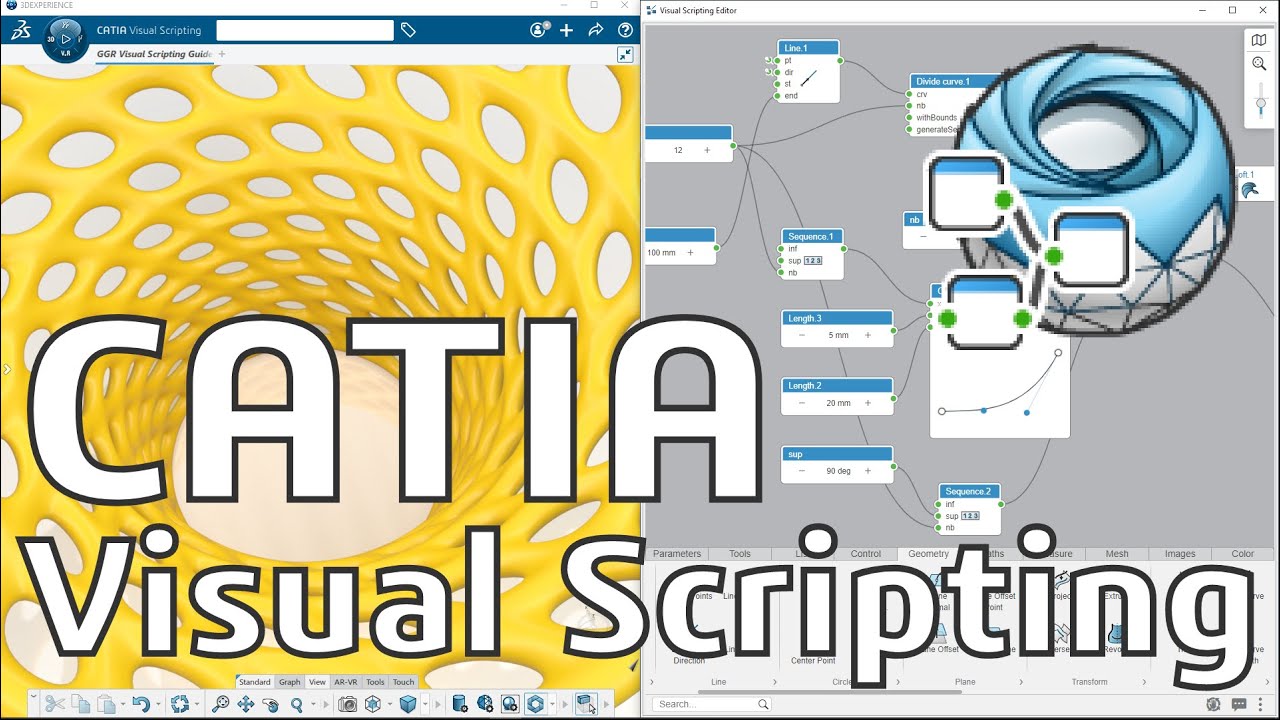Click the Fit All In magnifier icon
The height and width of the screenshot is (720, 1280).
222,704
